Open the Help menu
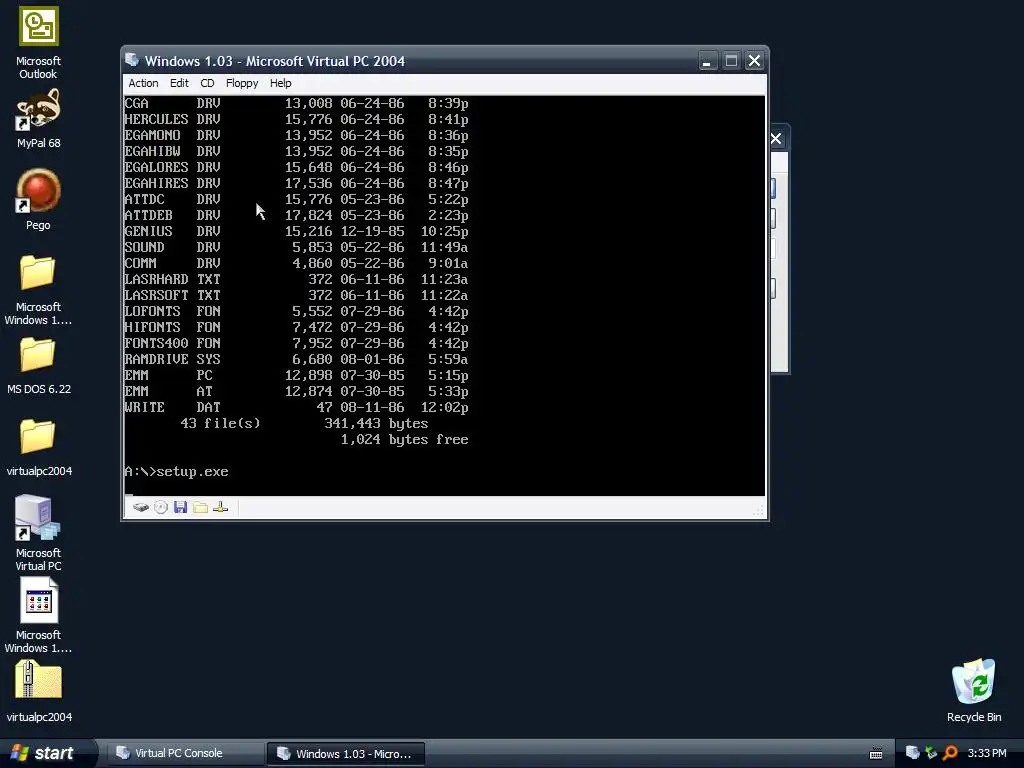The height and width of the screenshot is (768, 1024). [x=280, y=83]
